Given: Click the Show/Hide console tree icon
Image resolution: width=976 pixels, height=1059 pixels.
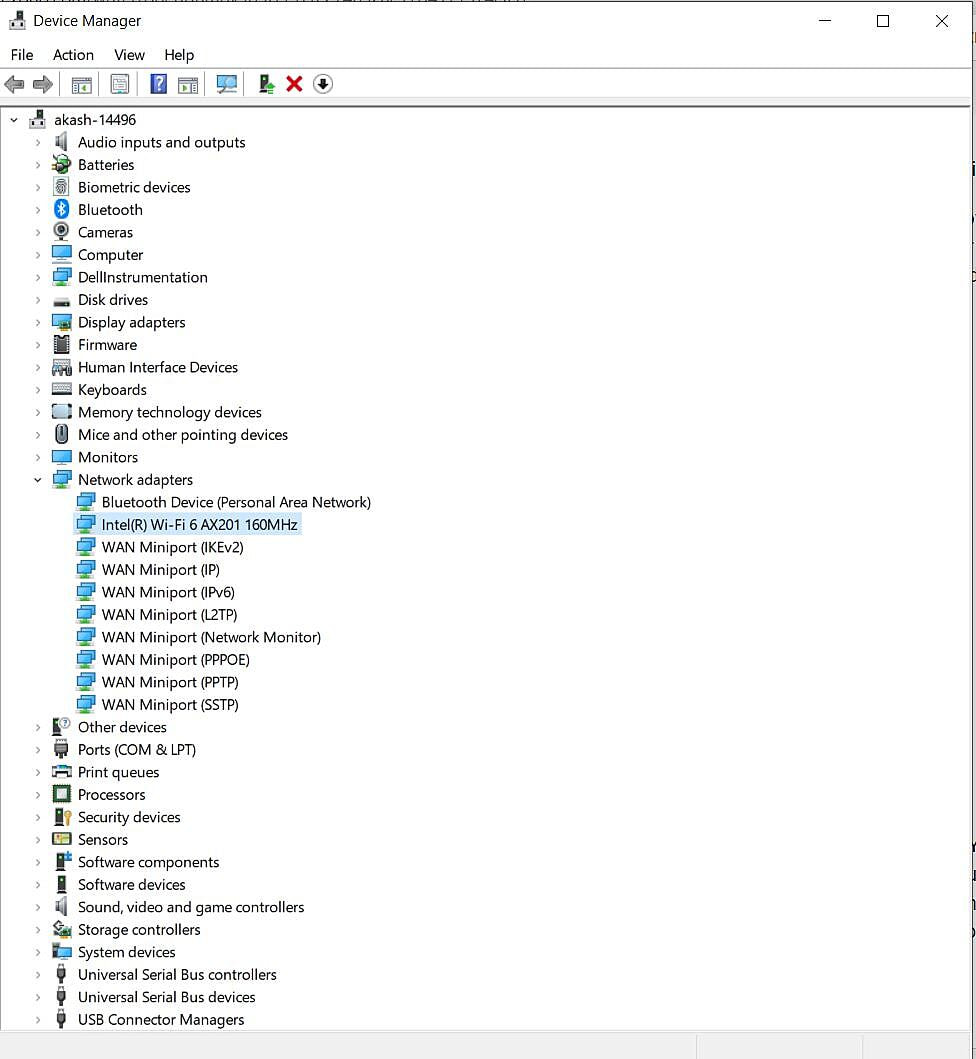Looking at the screenshot, I should click(81, 84).
